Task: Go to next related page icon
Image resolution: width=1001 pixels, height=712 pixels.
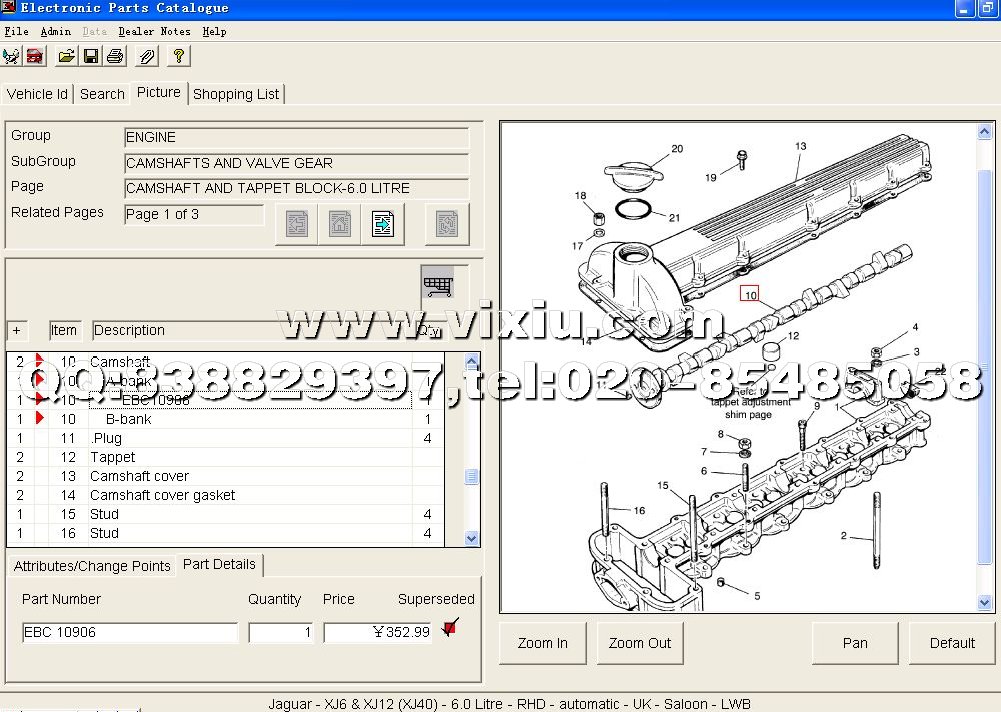Action: pos(383,224)
